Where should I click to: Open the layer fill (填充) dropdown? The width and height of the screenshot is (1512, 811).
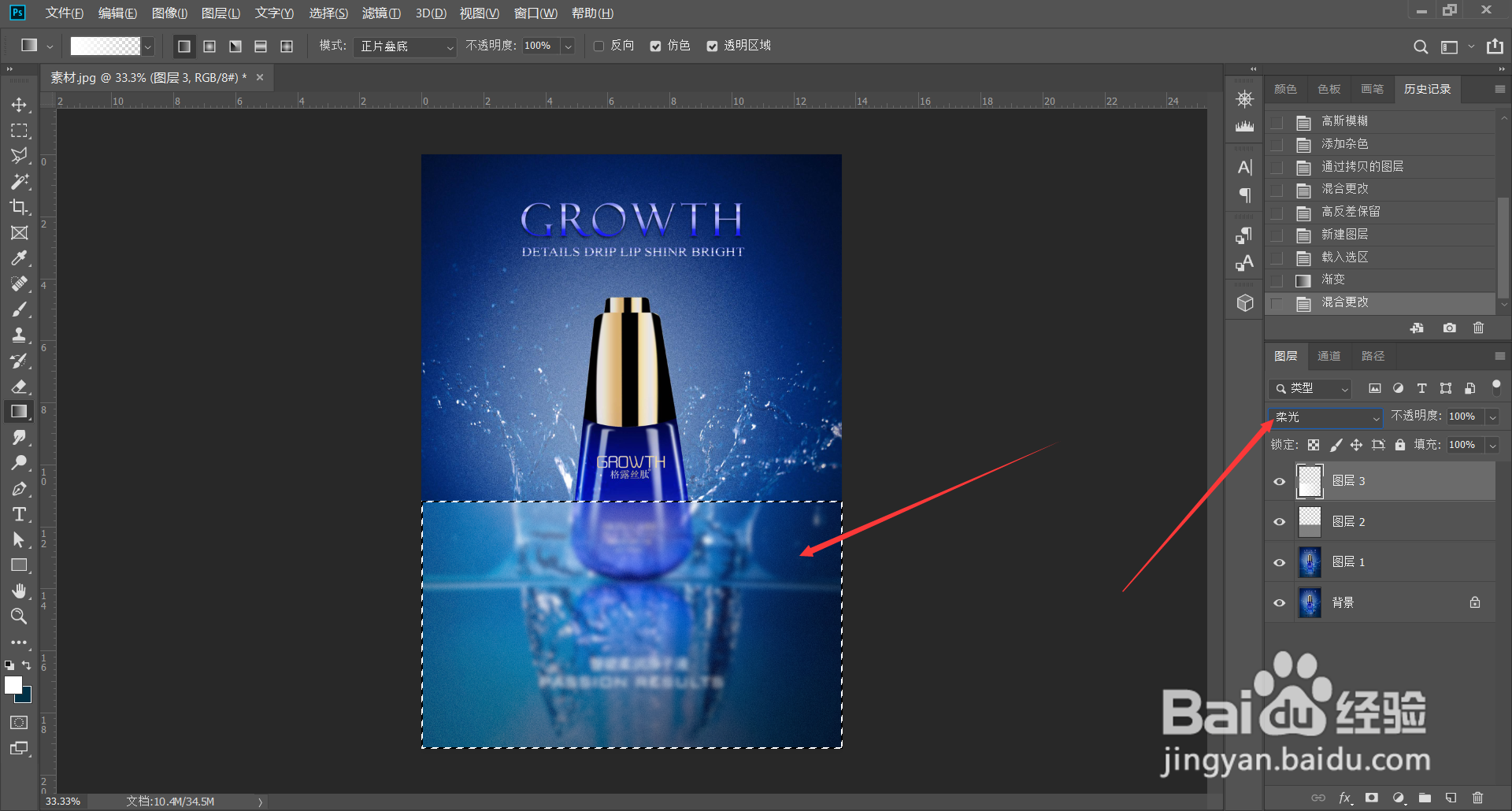click(1492, 446)
